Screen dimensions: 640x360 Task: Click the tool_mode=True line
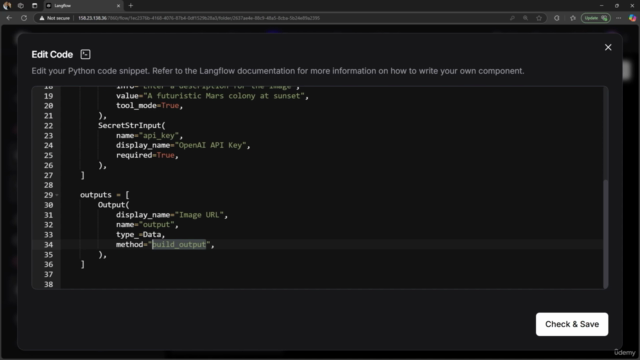(149, 106)
